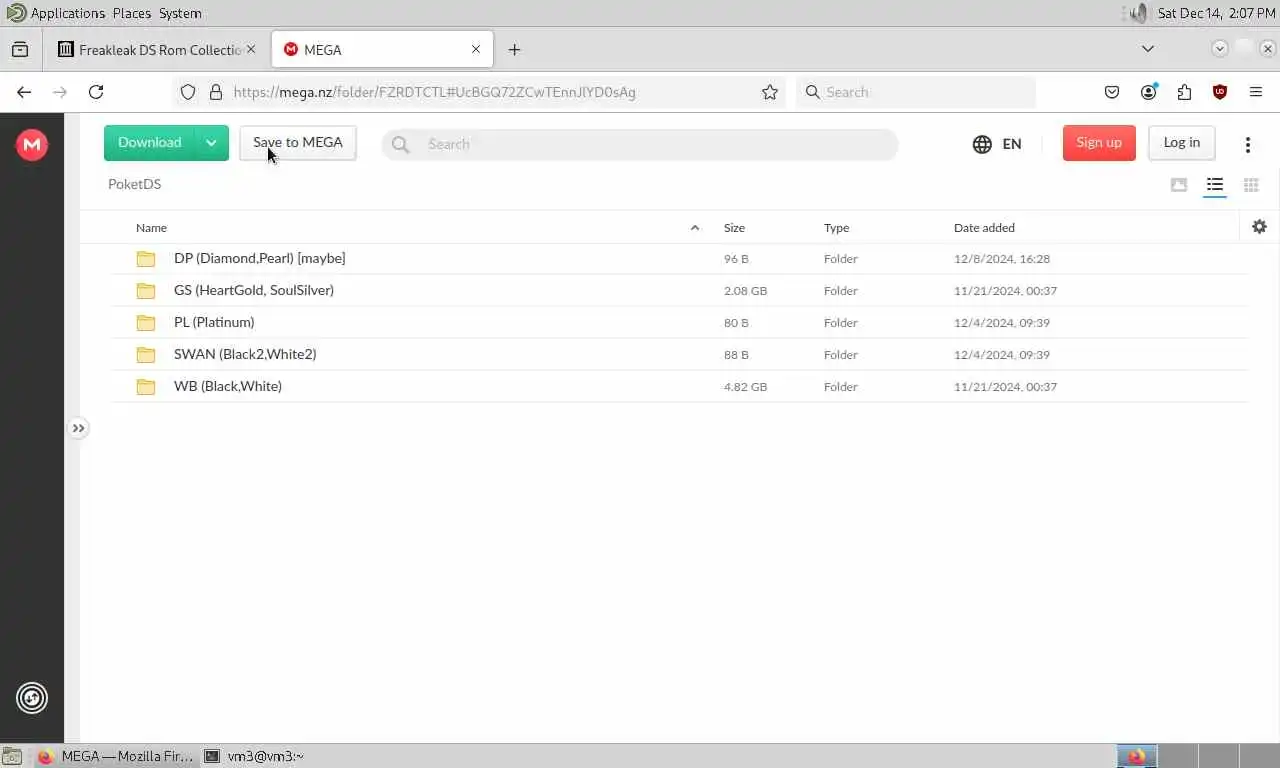
Task: Click MEGA Mozilla Firefox taskbar item
Action: [x=115, y=756]
